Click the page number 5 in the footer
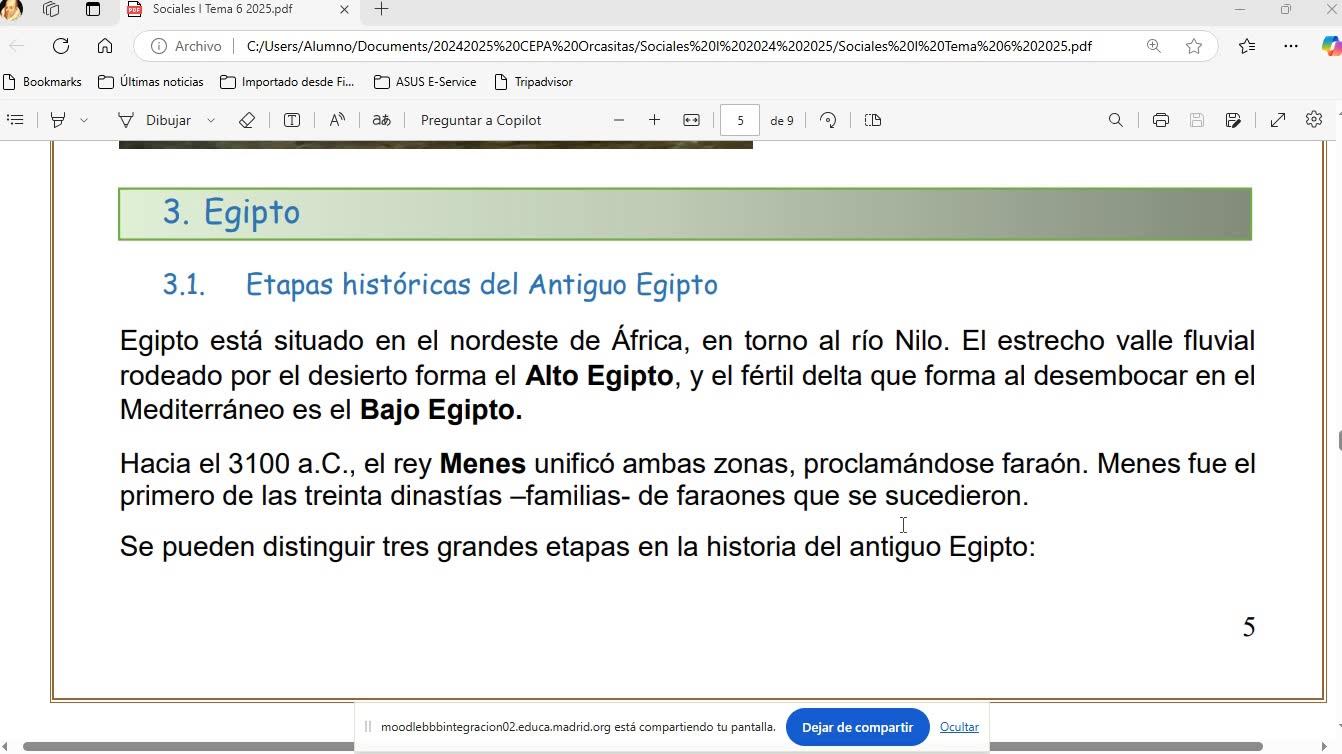The image size is (1342, 754). pyautogui.click(x=1248, y=627)
